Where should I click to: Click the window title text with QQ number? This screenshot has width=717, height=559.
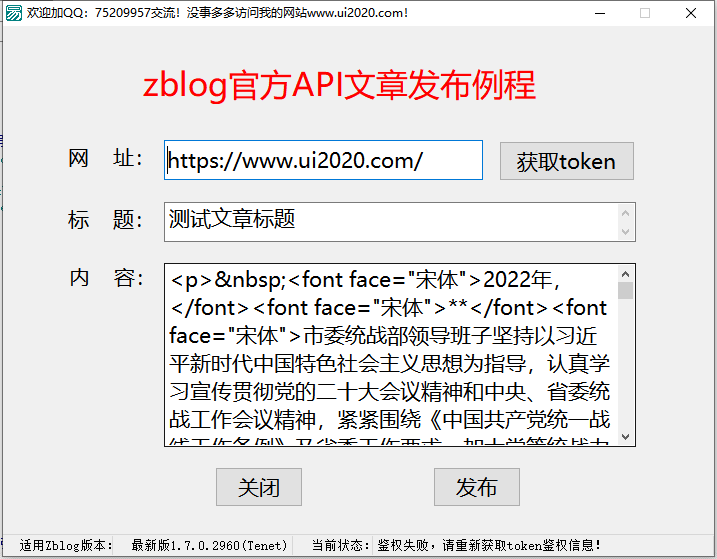[x=217, y=13]
